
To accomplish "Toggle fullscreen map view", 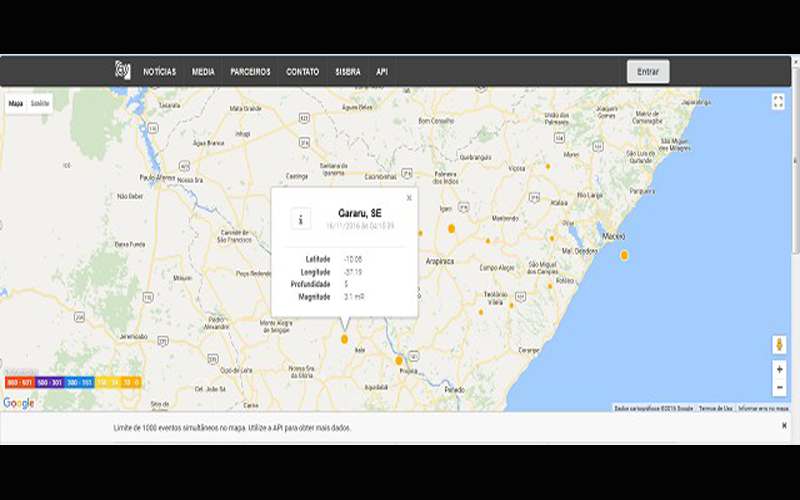I will (778, 102).
